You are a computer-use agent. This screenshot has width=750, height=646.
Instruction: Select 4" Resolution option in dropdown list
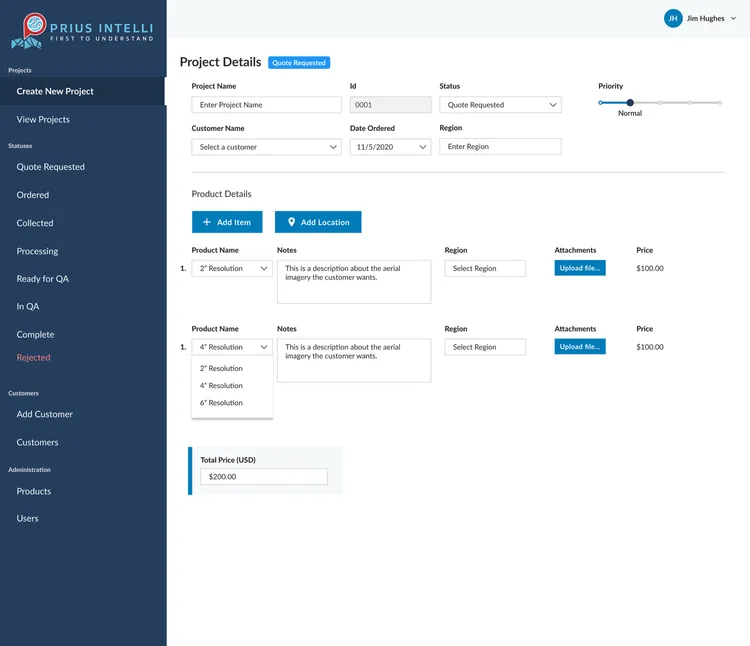point(221,386)
